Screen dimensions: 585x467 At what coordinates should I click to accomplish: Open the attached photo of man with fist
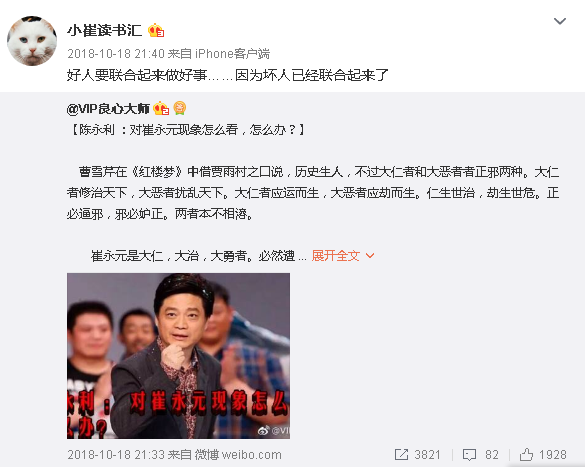pyautogui.click(x=178, y=356)
